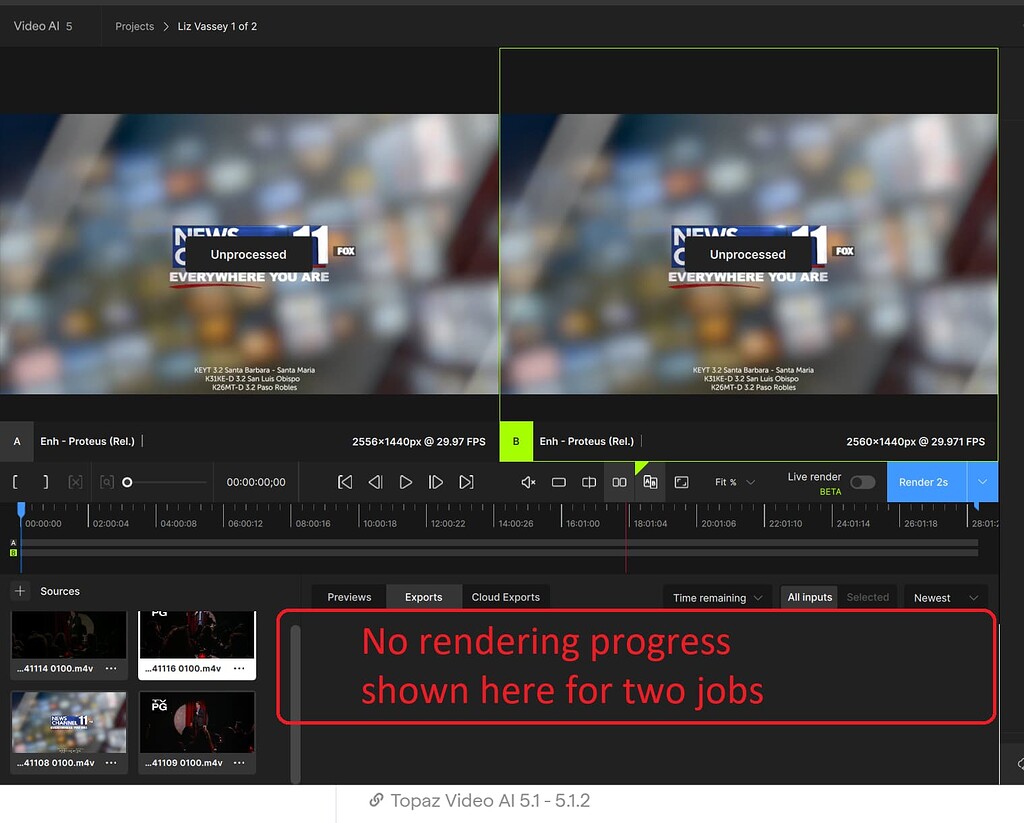1024x823 pixels.
Task: Switch to the Cloud Exports tab
Action: [x=506, y=595]
